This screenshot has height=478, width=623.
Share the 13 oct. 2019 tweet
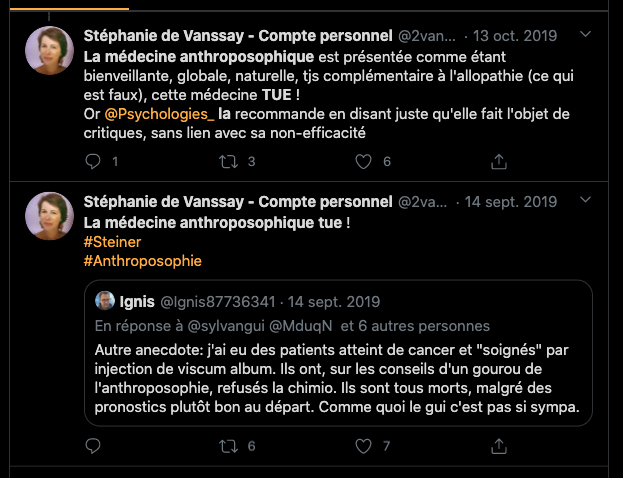498,161
